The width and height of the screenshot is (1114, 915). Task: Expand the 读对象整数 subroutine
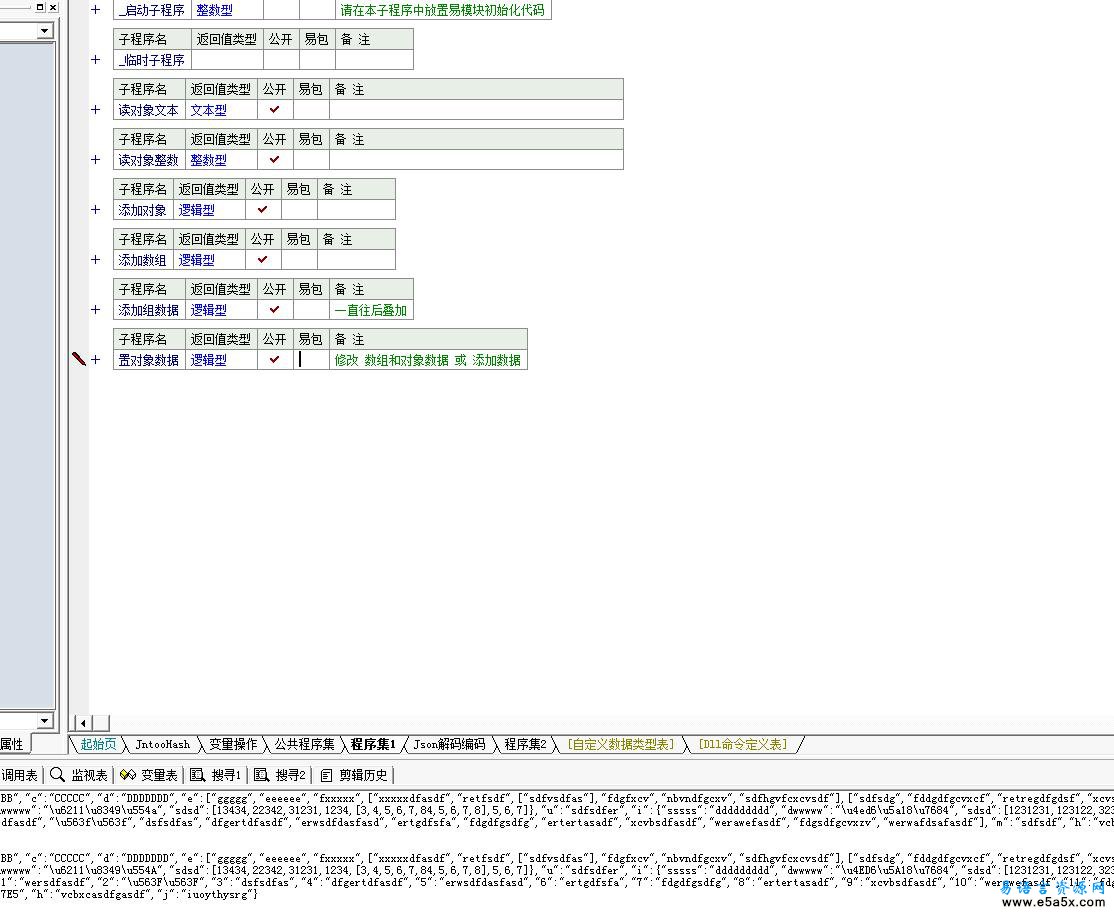click(x=96, y=160)
